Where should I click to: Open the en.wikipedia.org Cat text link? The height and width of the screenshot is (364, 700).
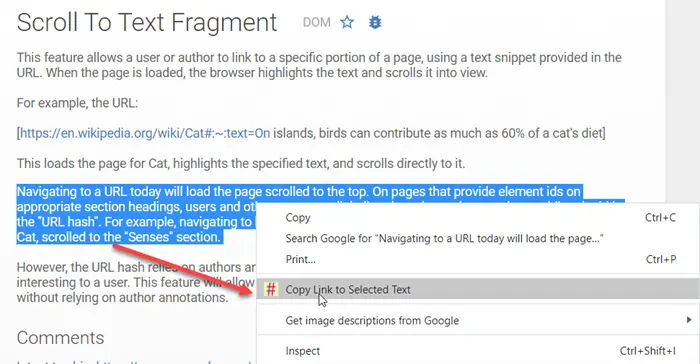[x=145, y=133]
